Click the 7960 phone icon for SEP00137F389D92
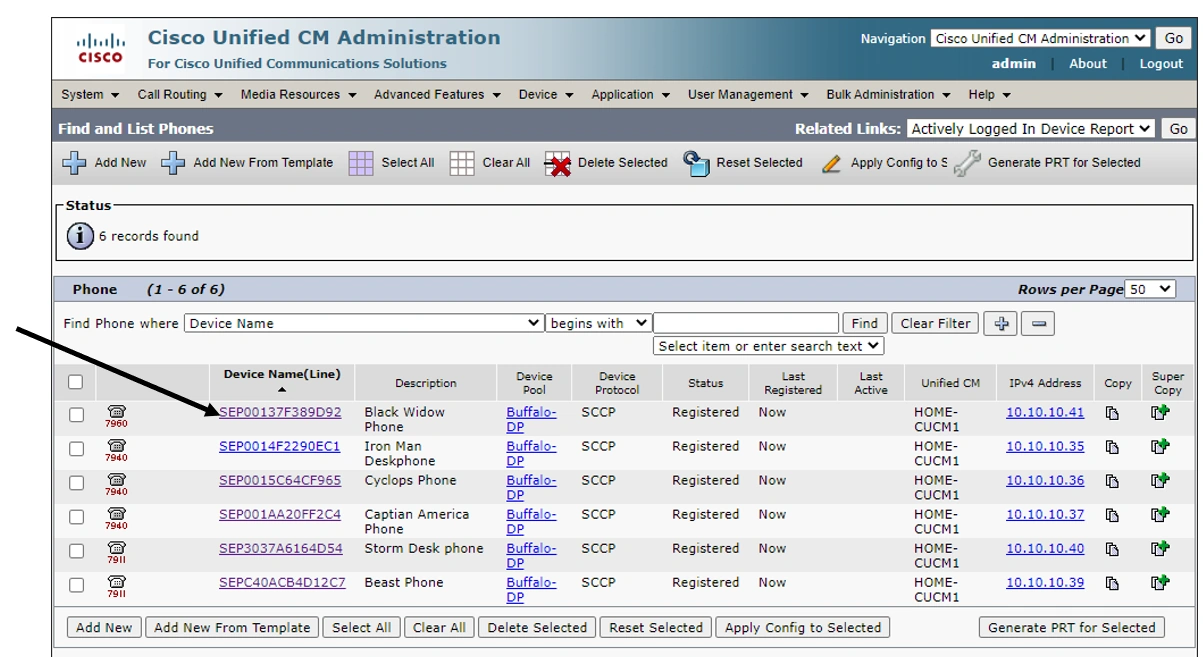 pos(117,417)
